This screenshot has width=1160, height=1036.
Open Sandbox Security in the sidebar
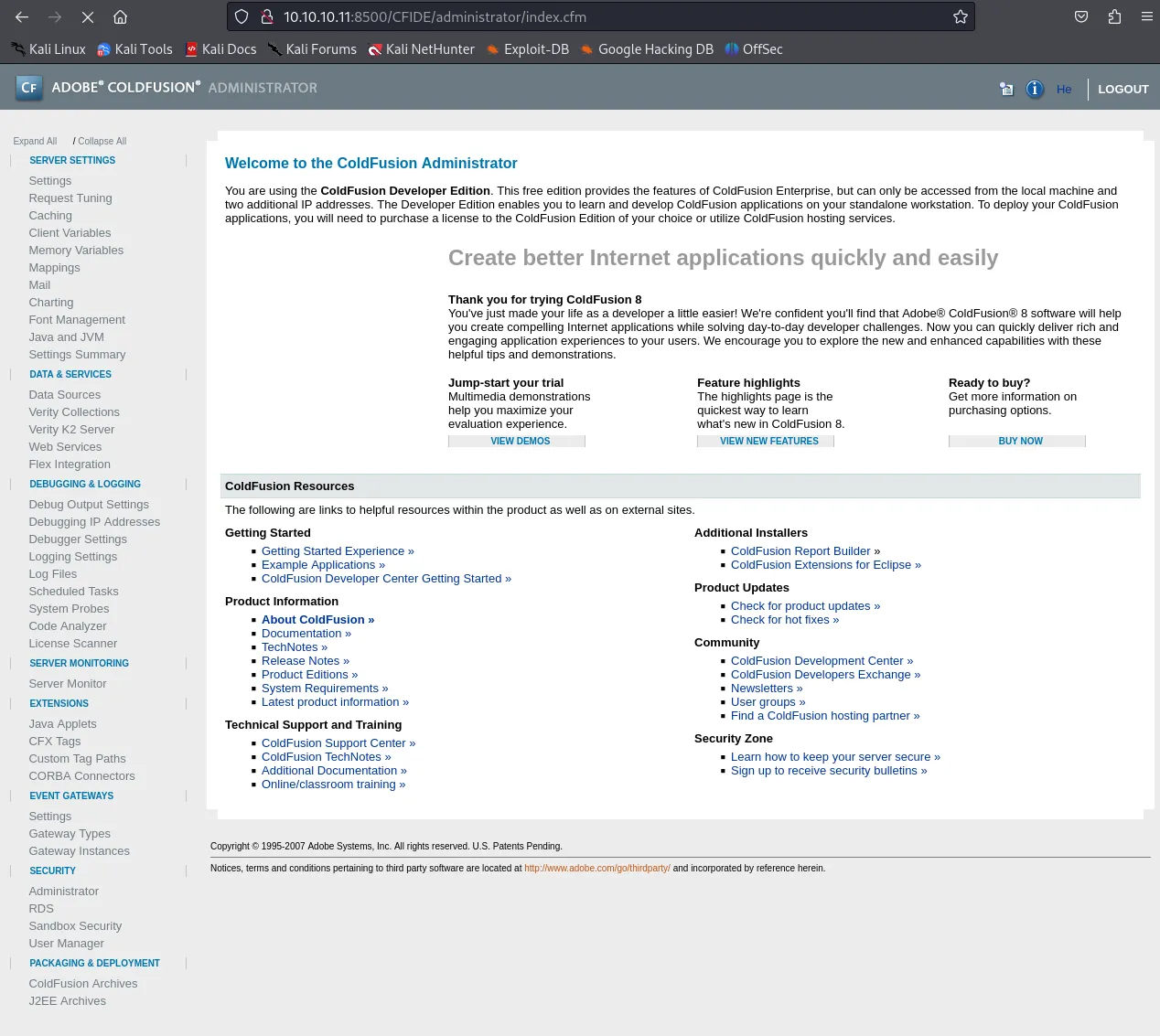point(75,926)
